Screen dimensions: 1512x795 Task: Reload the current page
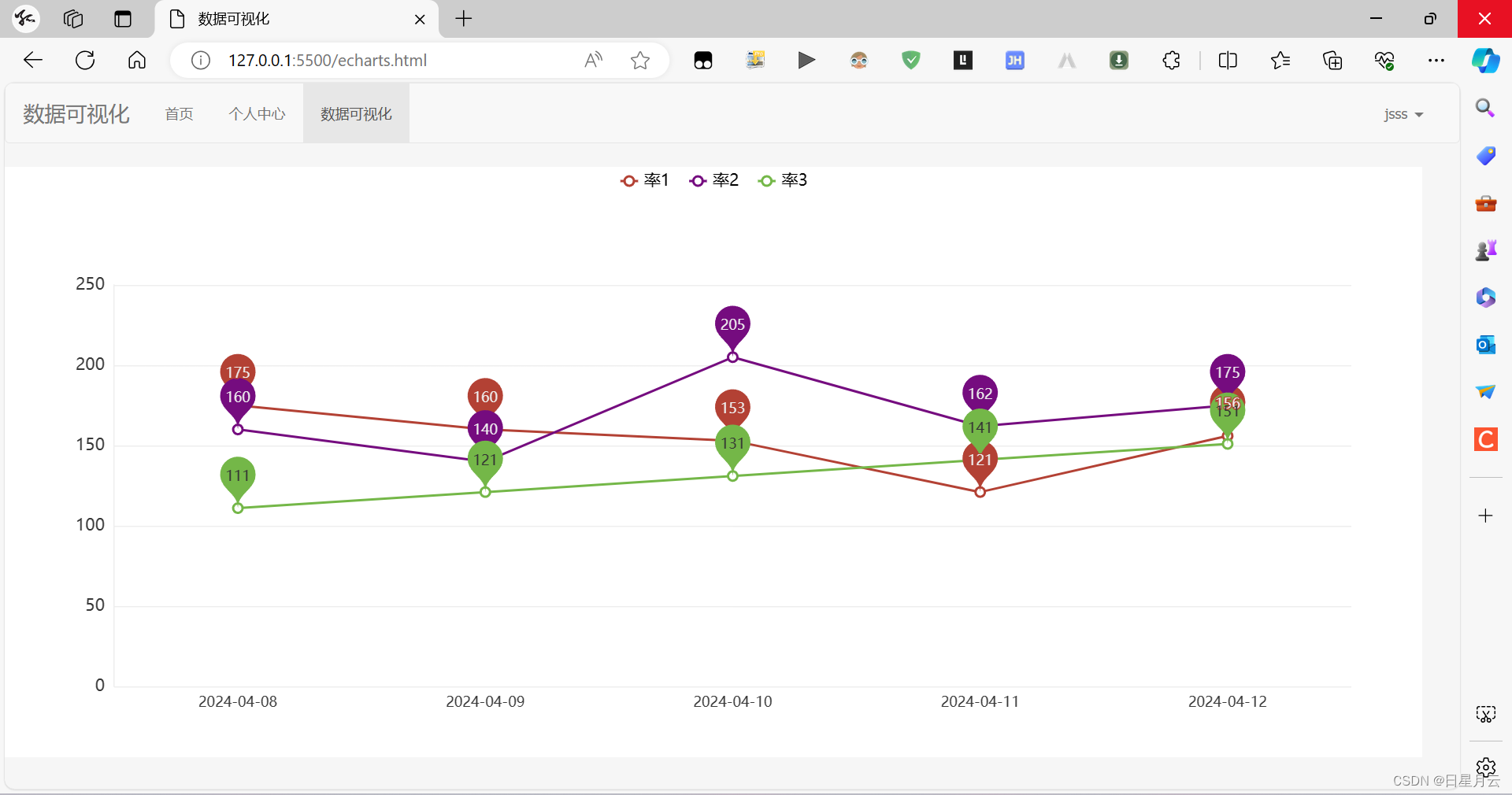[x=85, y=61]
